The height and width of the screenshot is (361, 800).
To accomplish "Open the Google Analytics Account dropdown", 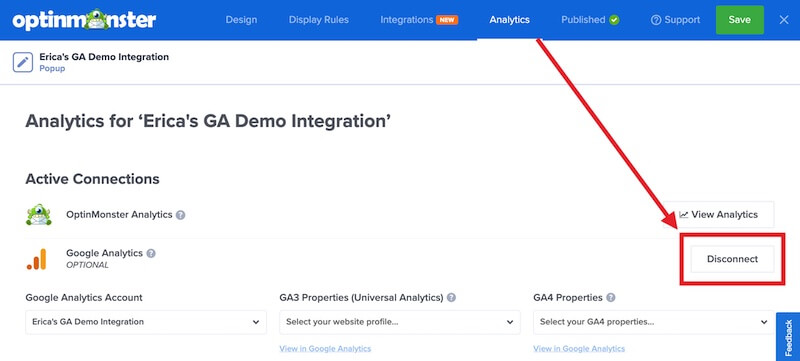I will coord(146,322).
